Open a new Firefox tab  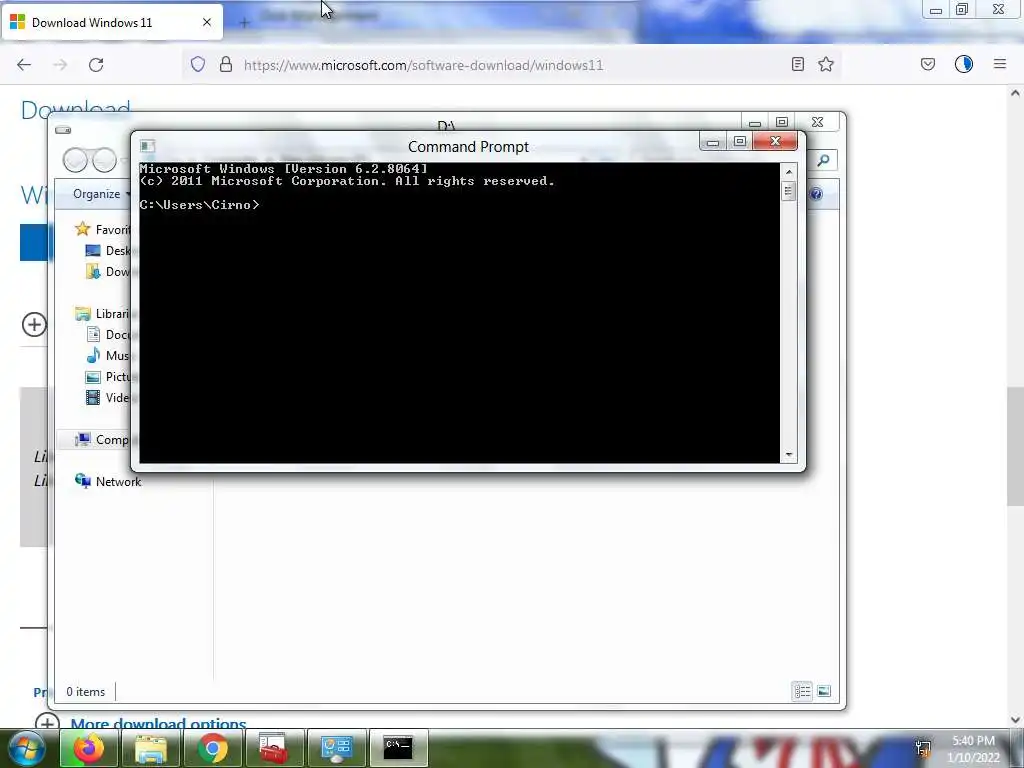(x=244, y=23)
